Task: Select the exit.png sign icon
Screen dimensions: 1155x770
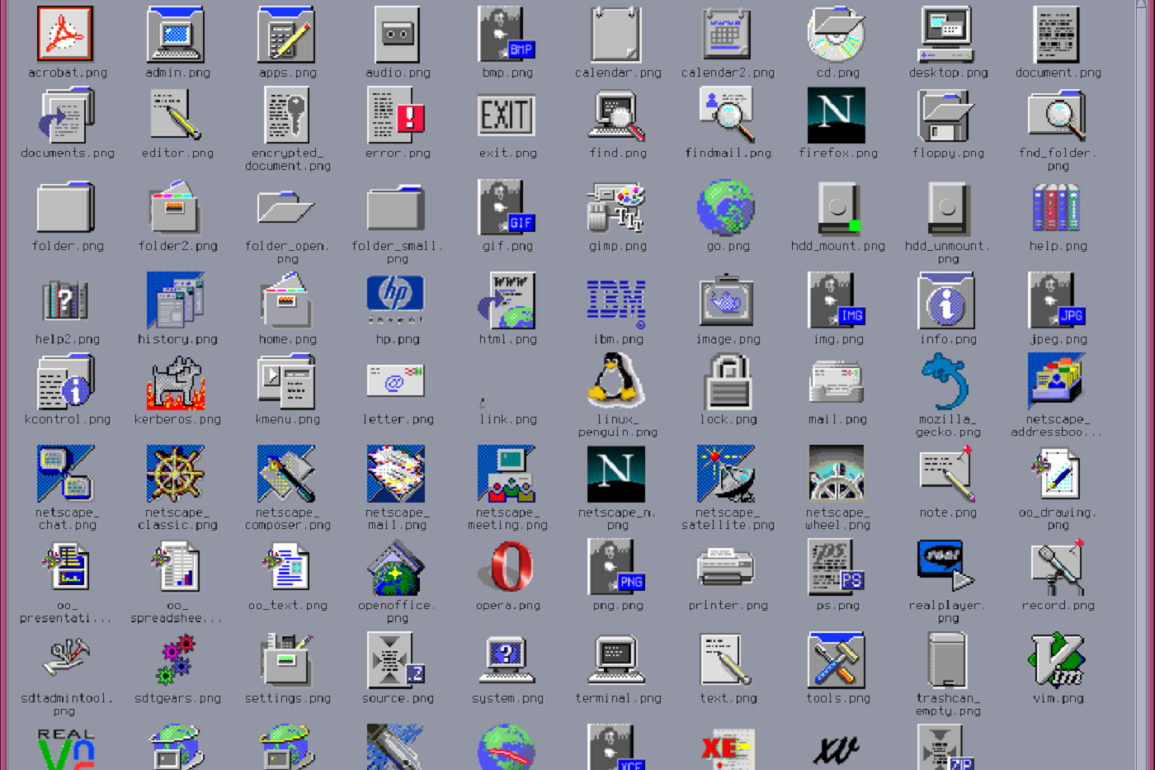Action: pyautogui.click(x=507, y=116)
